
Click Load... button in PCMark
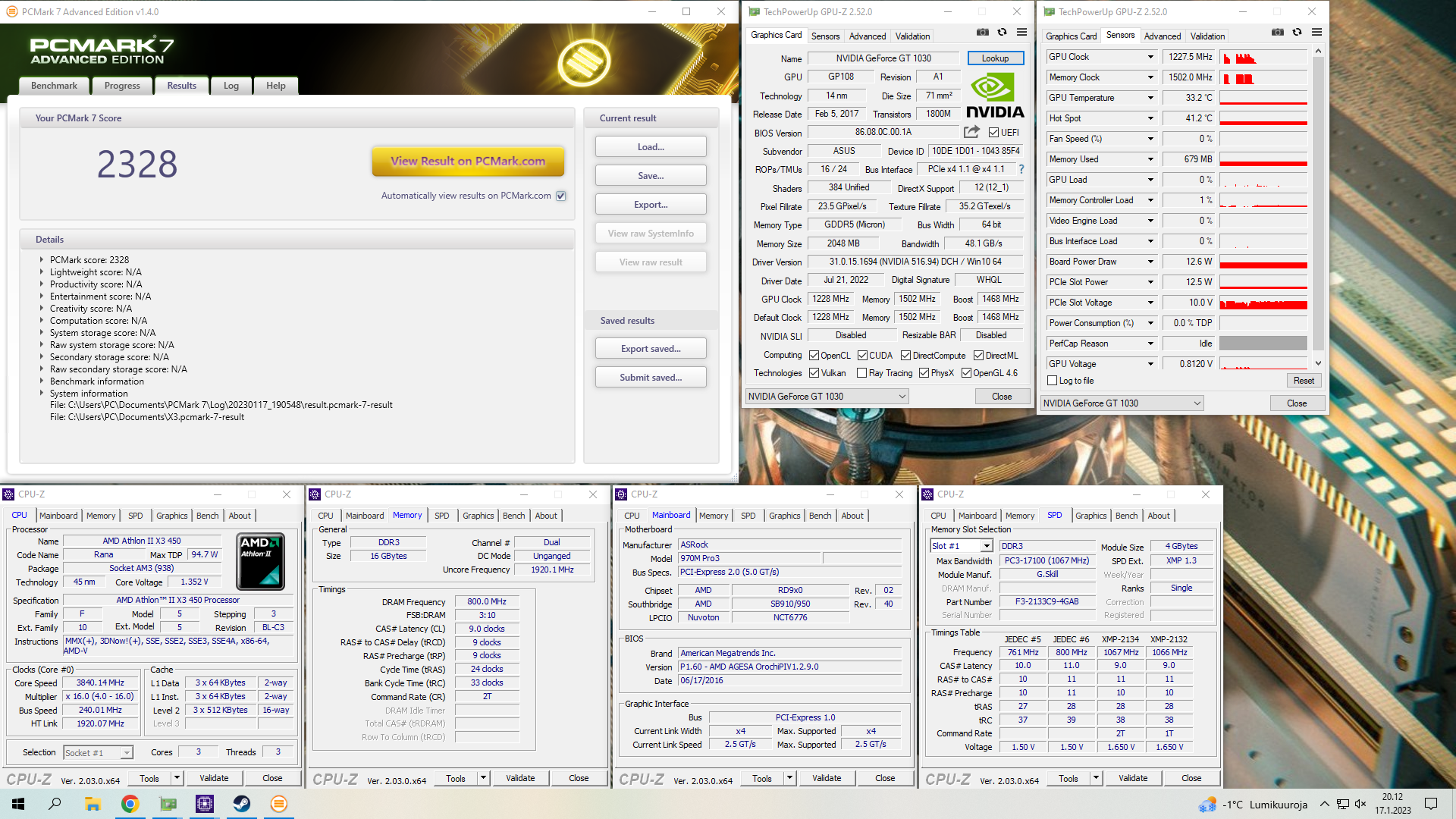pos(651,146)
